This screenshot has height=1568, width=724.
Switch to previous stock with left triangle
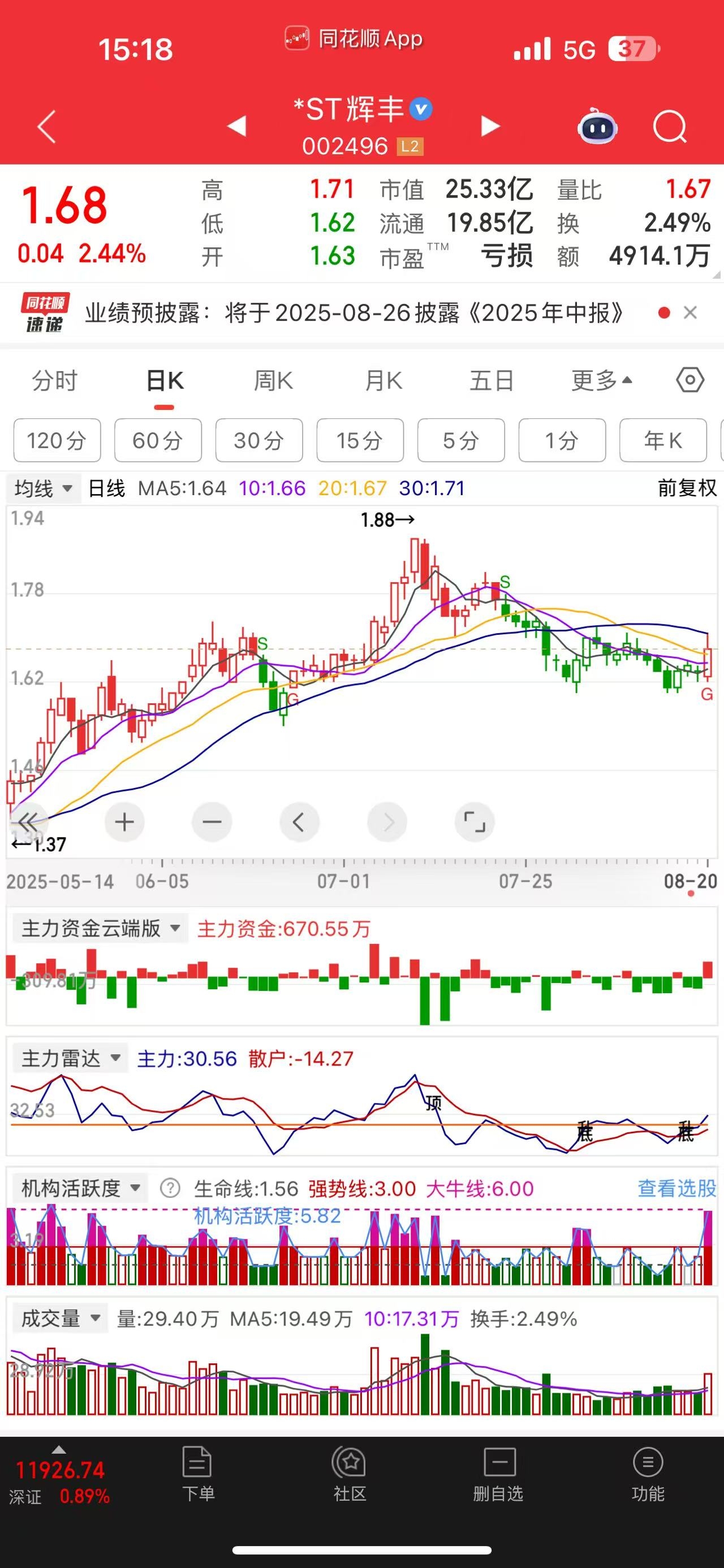(236, 126)
